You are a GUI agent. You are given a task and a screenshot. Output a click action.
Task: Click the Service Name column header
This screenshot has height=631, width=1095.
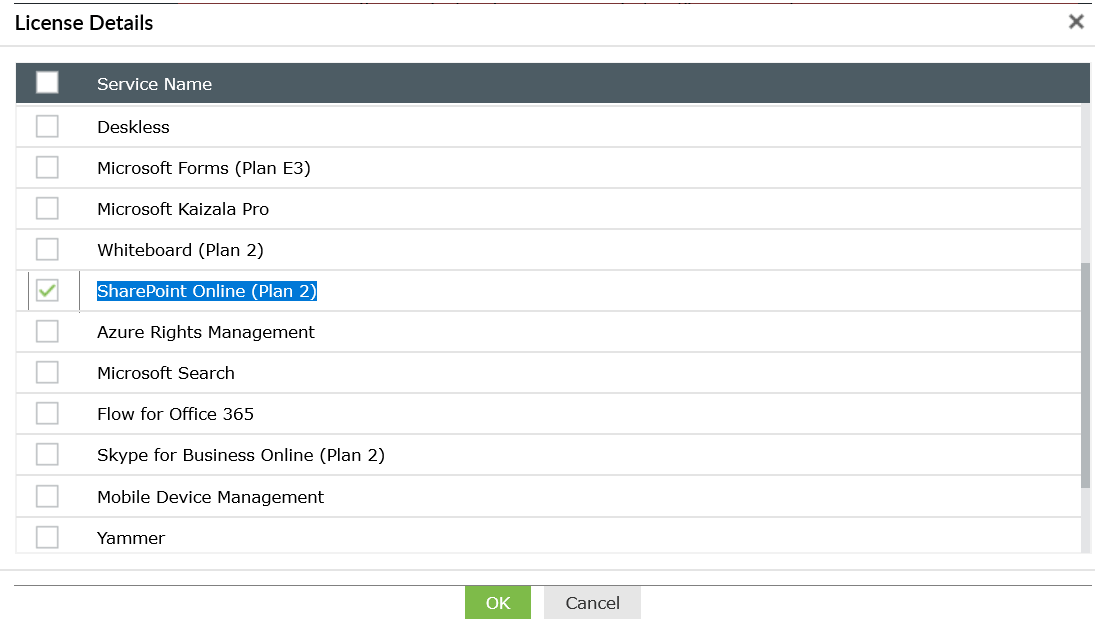(154, 84)
